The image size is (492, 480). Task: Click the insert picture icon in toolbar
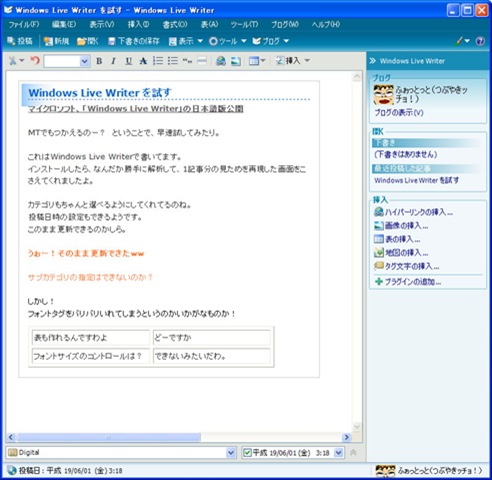point(236,61)
